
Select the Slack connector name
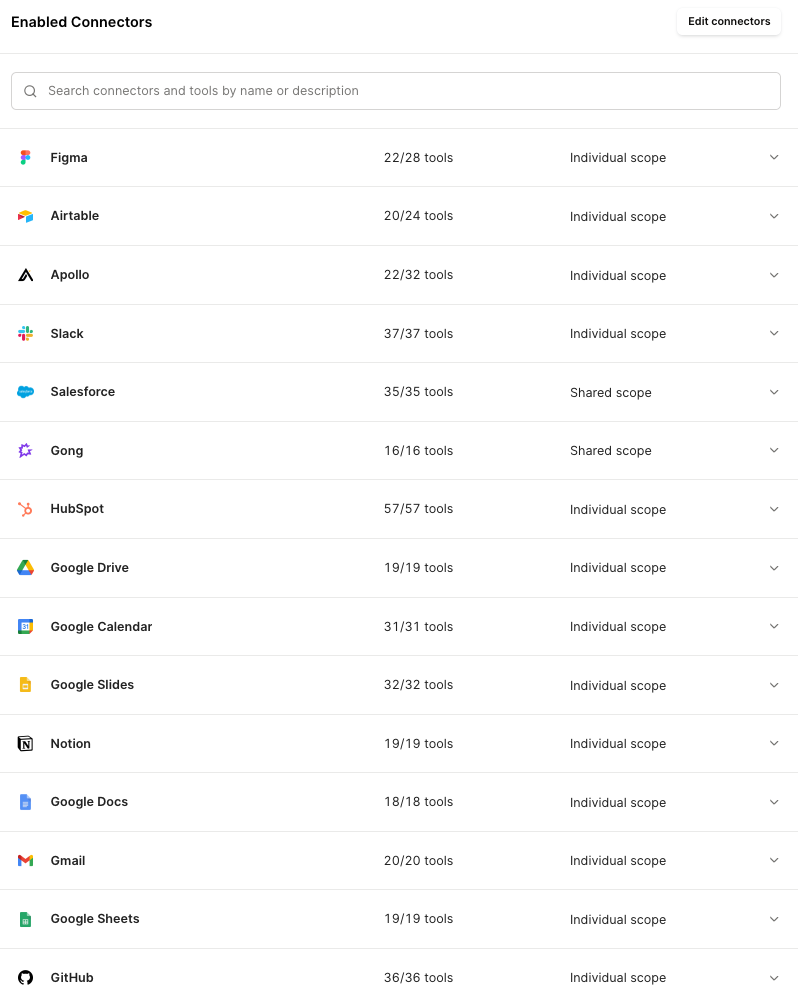[67, 334]
